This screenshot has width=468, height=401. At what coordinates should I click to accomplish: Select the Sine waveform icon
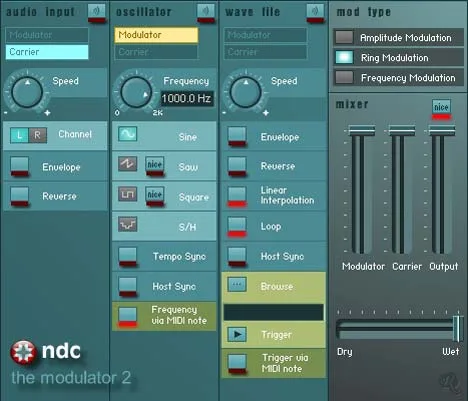point(127,134)
